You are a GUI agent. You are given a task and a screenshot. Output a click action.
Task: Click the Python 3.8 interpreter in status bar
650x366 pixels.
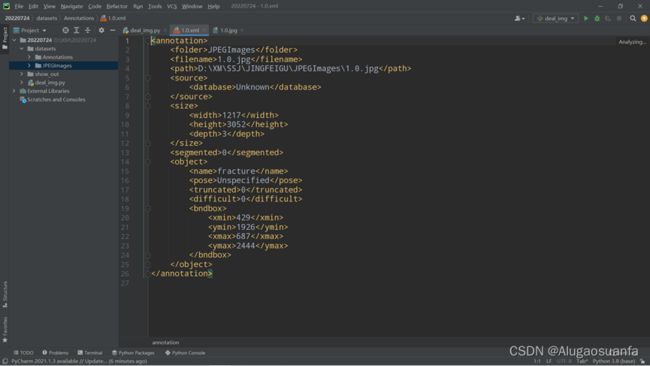614,361
